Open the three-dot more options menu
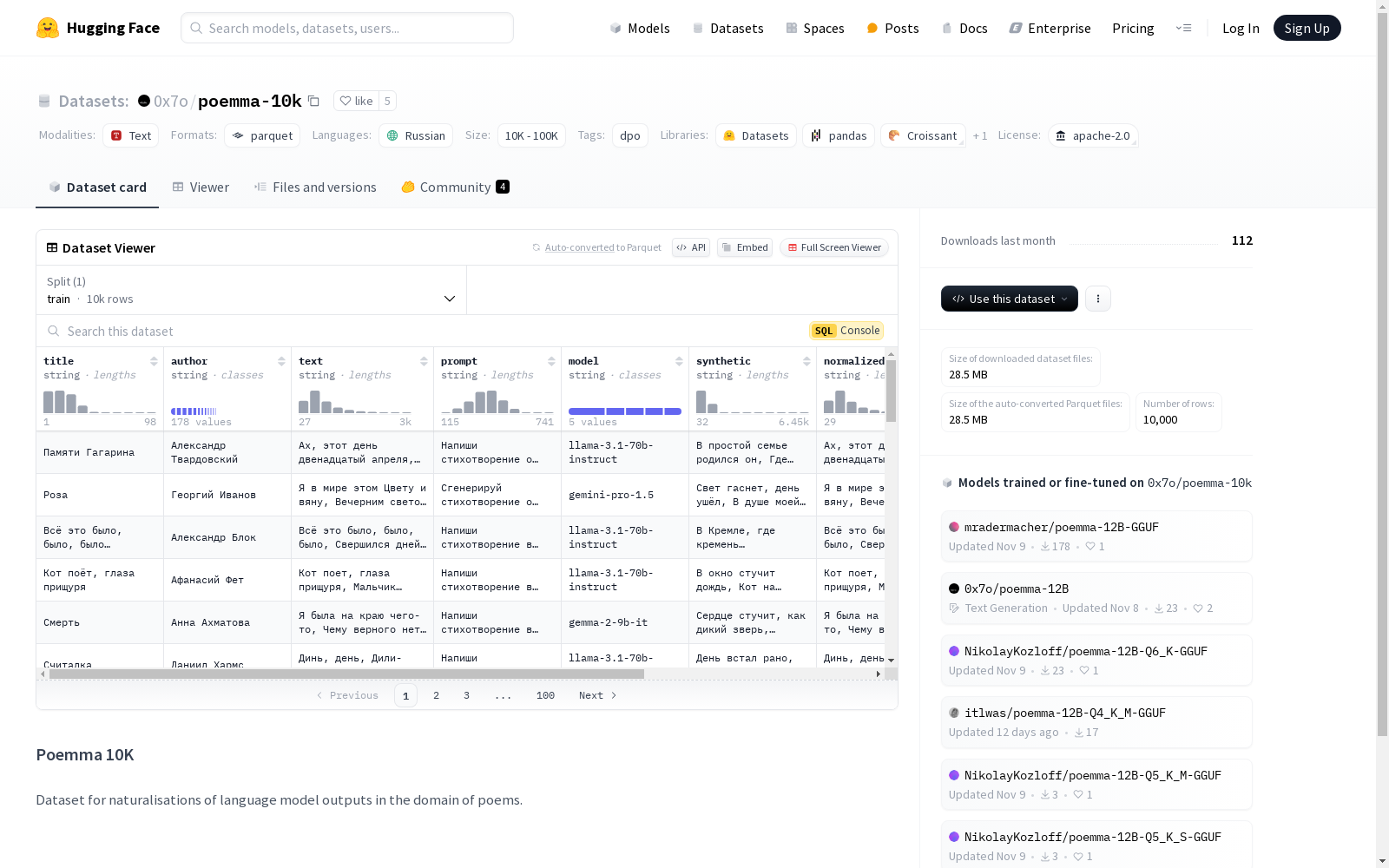 click(x=1098, y=299)
